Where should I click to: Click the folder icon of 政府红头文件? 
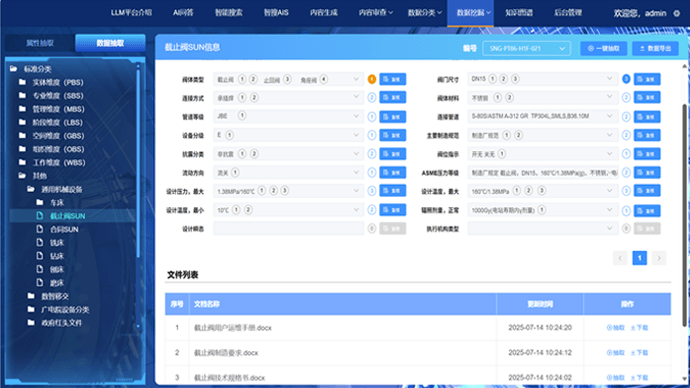[31, 322]
